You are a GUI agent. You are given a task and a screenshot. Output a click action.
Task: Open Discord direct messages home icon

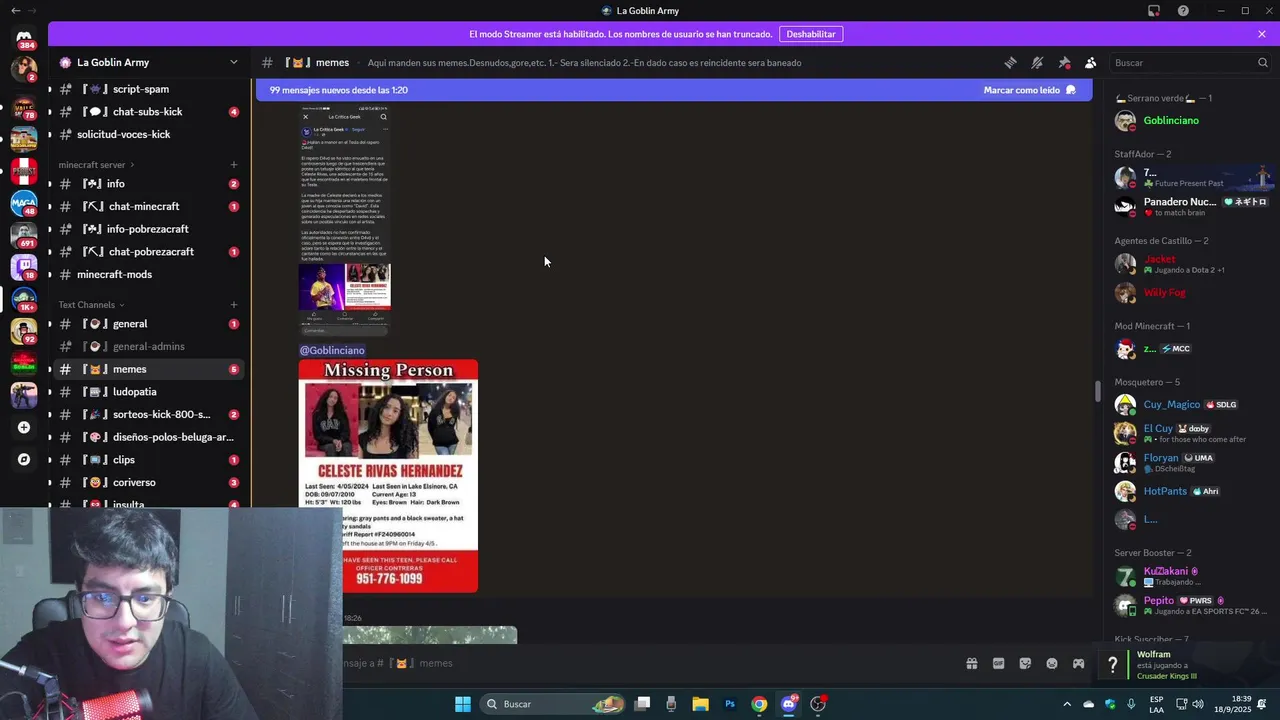pos(24,37)
